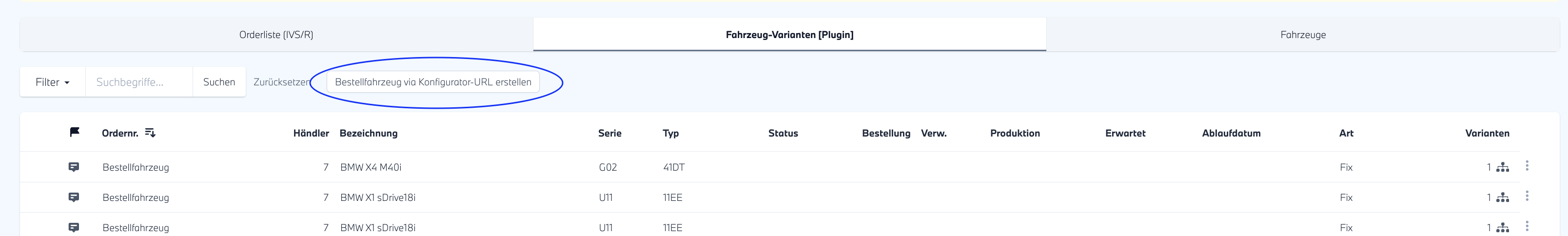Click the Bezeichnung column header
The height and width of the screenshot is (236, 1568).
tap(368, 133)
